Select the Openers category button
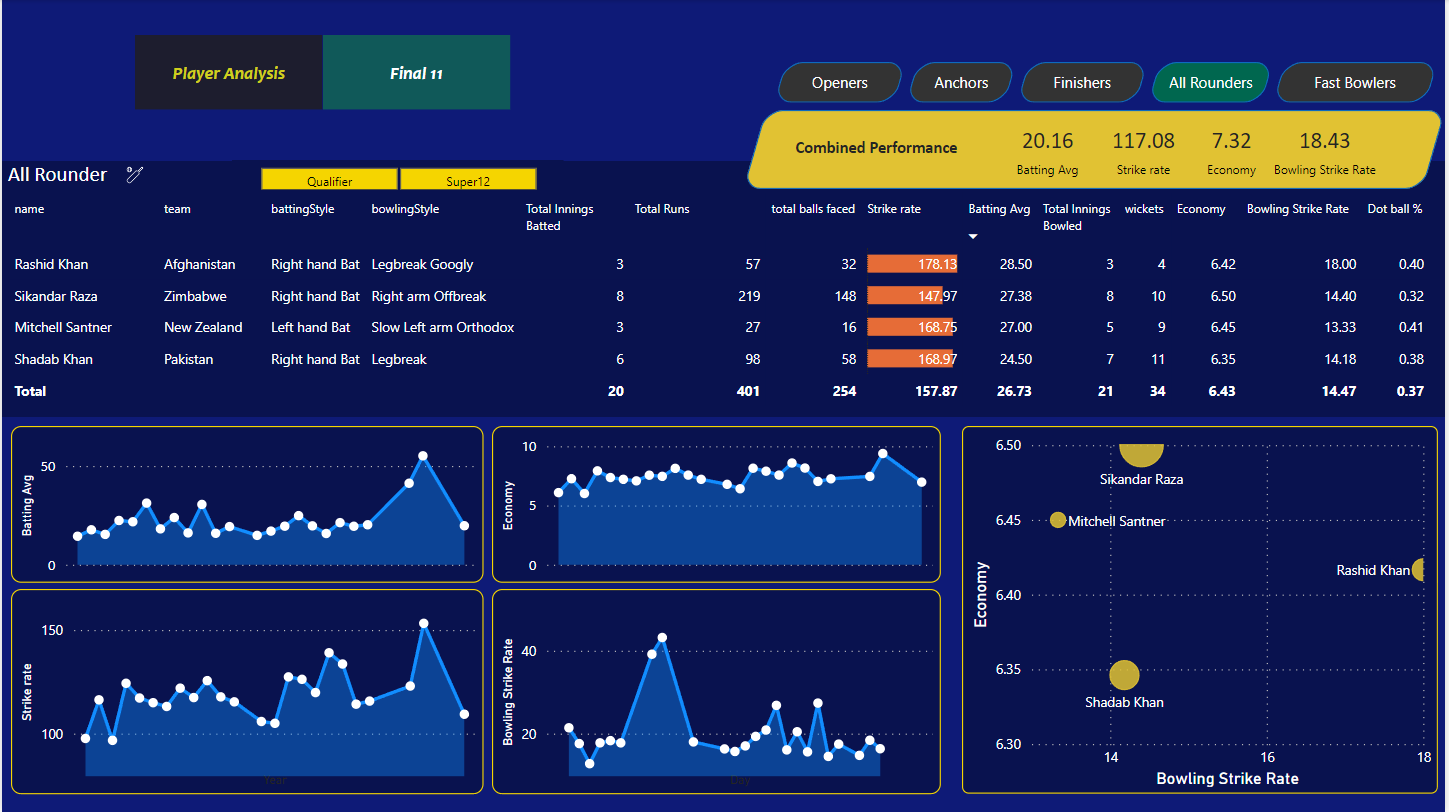Image resolution: width=1449 pixels, height=812 pixels. [x=839, y=82]
